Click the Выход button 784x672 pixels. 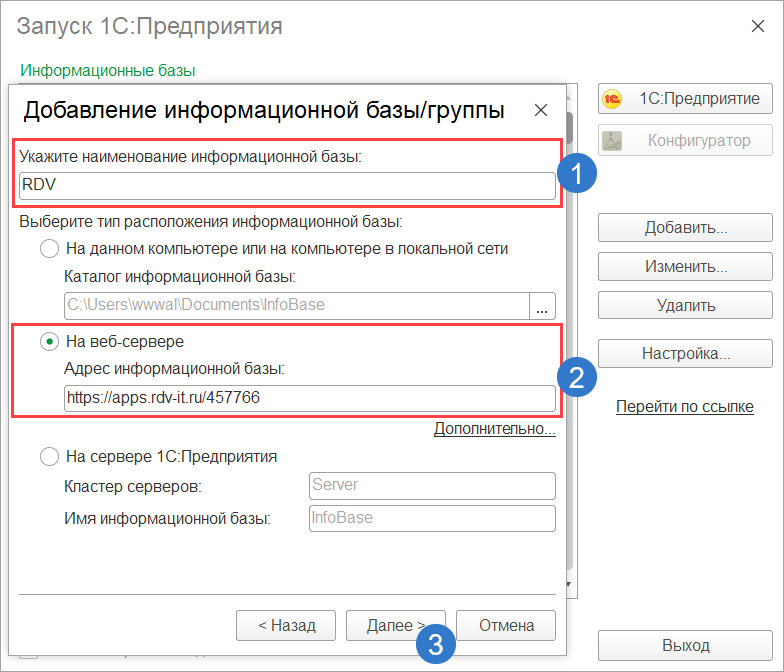coord(685,646)
